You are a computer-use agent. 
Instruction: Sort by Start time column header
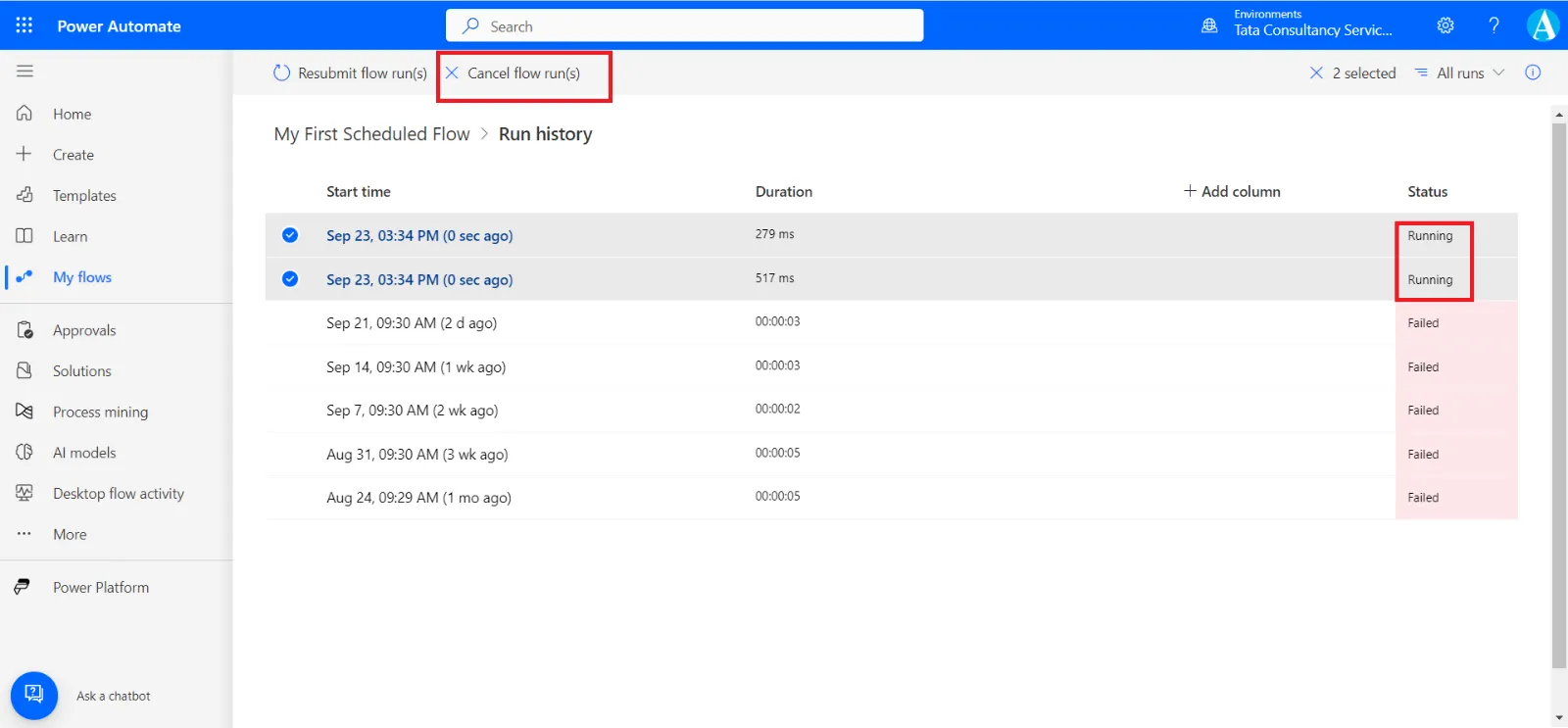[359, 191]
